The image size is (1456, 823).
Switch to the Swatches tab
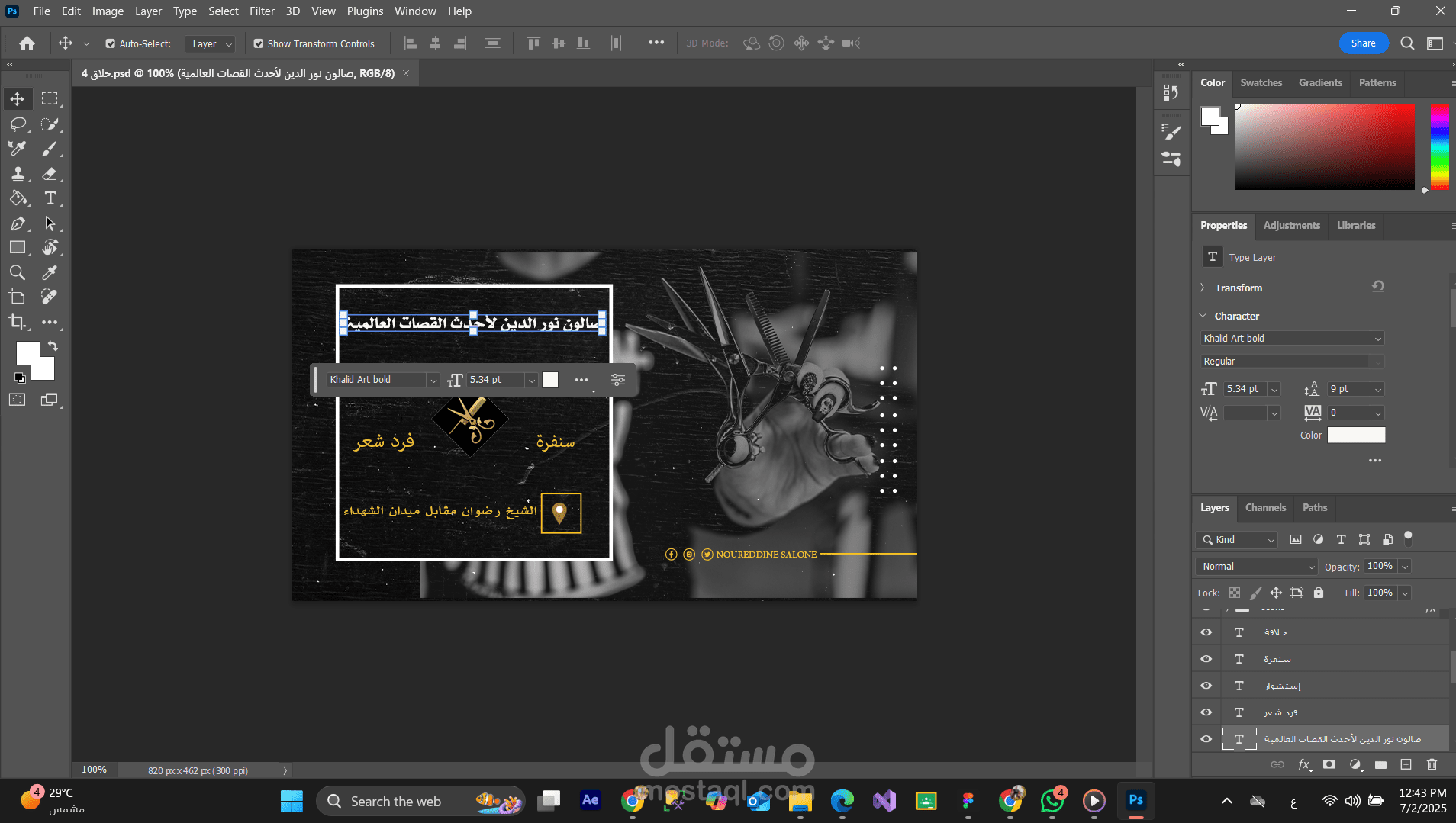click(1261, 82)
